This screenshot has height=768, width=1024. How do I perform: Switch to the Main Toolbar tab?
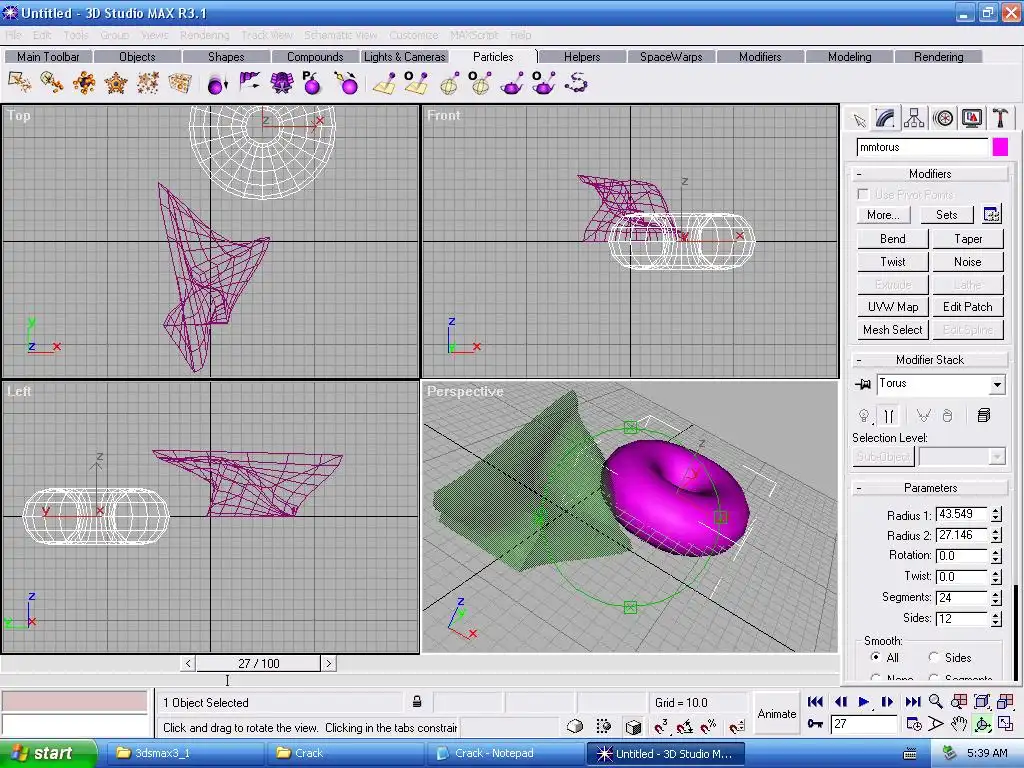[48, 57]
